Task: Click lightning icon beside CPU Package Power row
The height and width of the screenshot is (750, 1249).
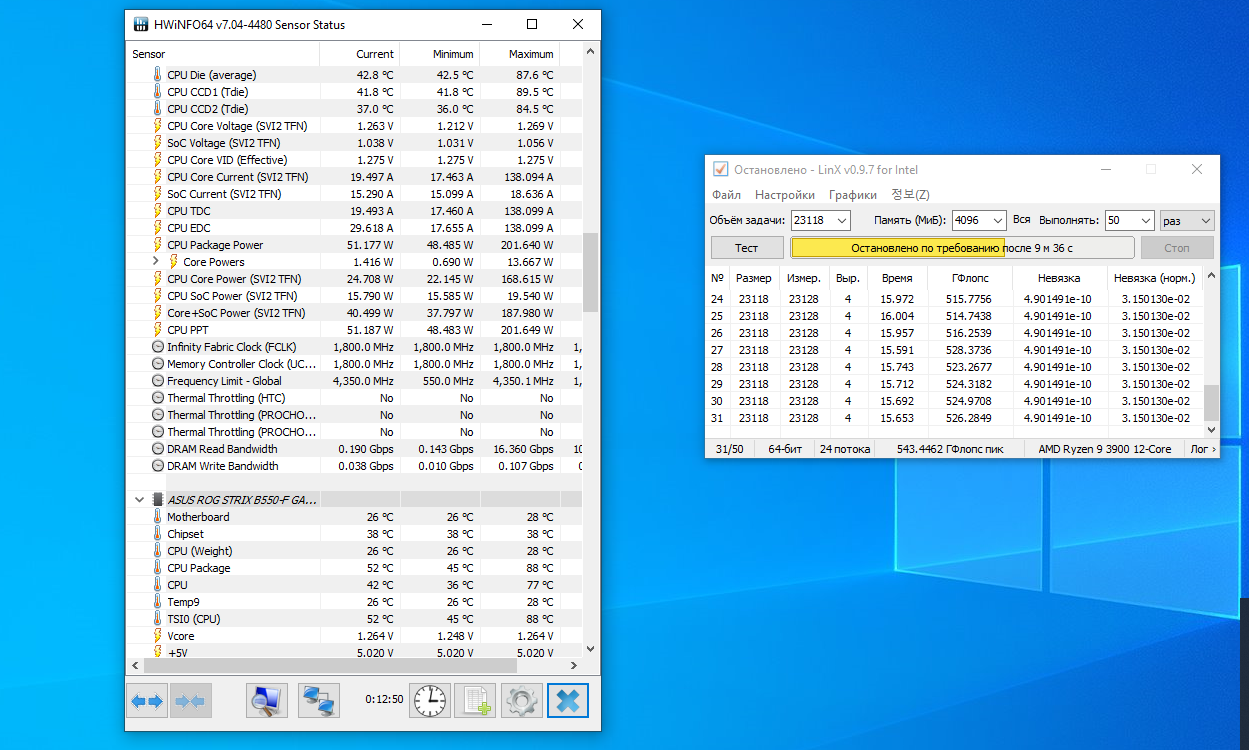Action: (157, 245)
